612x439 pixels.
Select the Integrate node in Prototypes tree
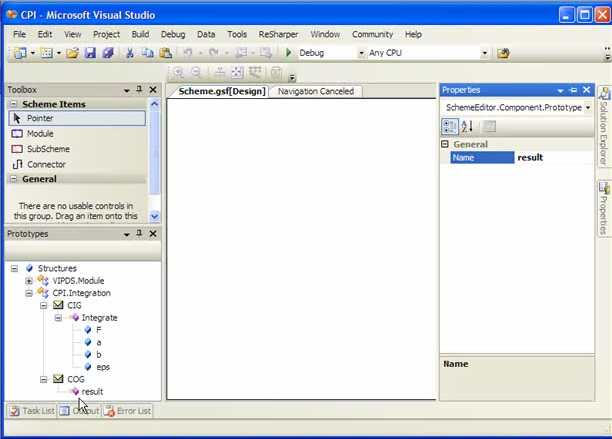[99, 317]
